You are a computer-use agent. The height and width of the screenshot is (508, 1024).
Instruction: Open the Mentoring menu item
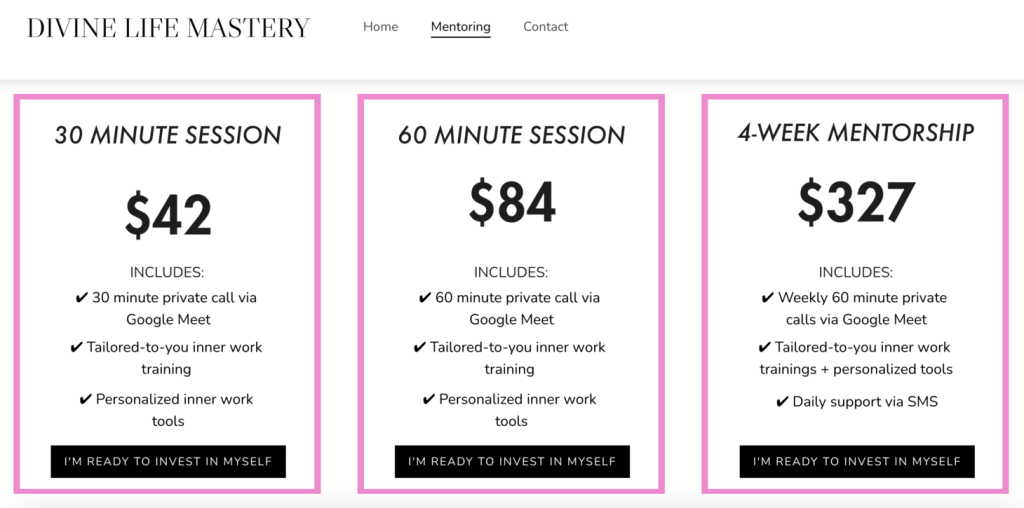point(460,27)
